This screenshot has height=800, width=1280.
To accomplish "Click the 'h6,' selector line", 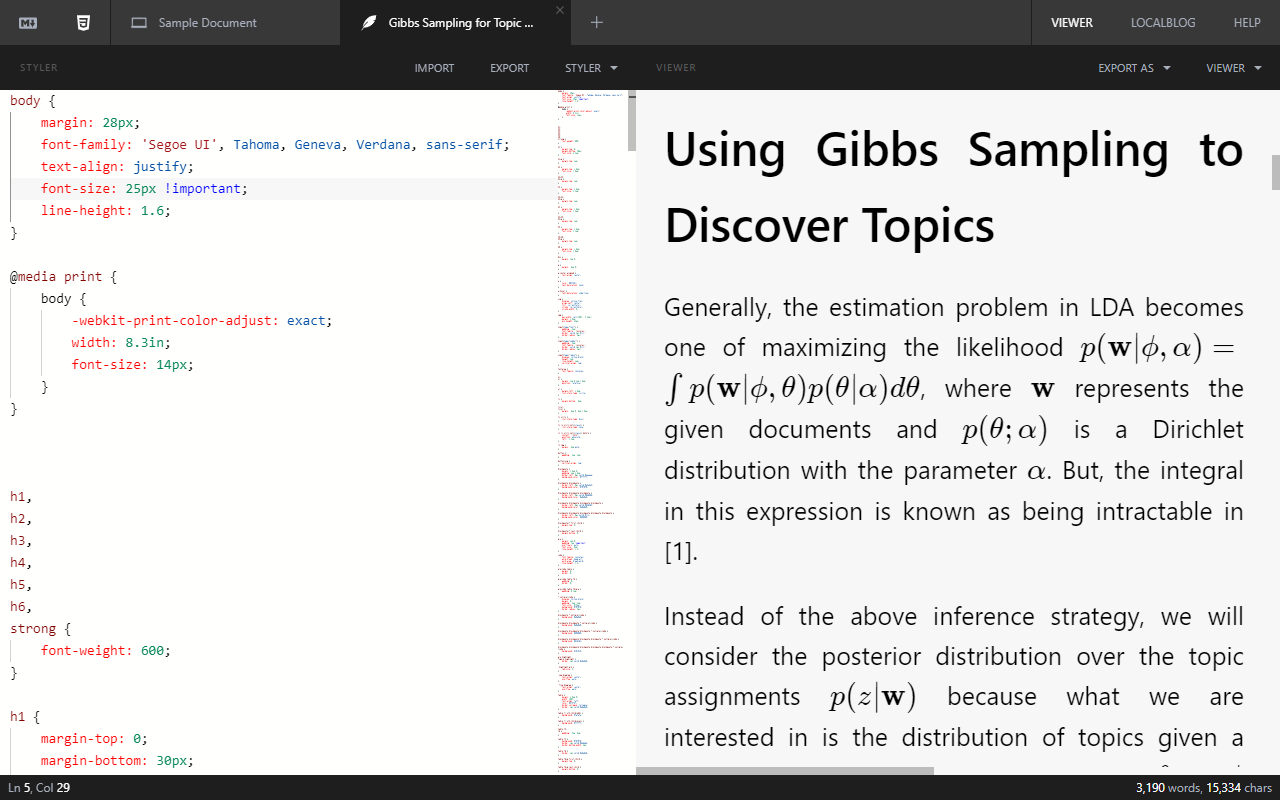I will point(21,607).
